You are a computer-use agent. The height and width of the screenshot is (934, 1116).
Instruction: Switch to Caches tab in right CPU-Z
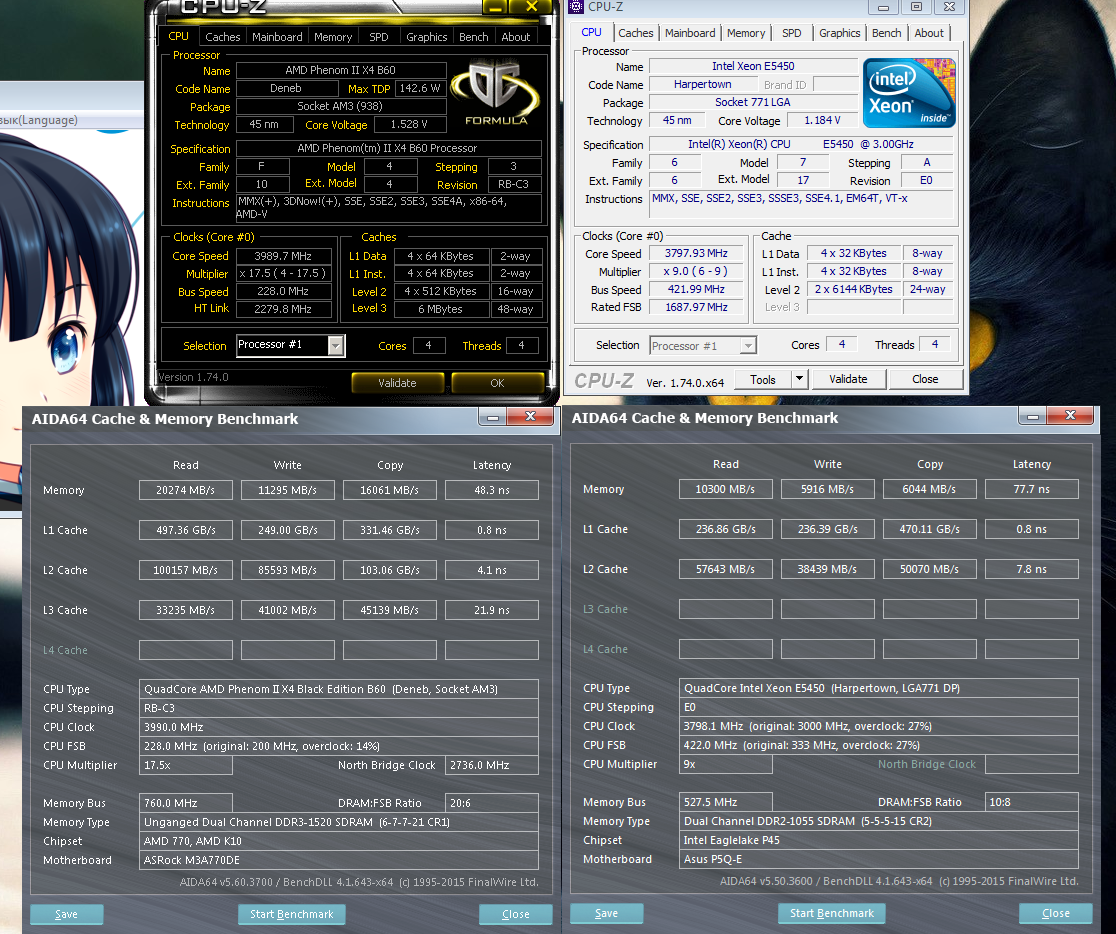pyautogui.click(x=636, y=33)
